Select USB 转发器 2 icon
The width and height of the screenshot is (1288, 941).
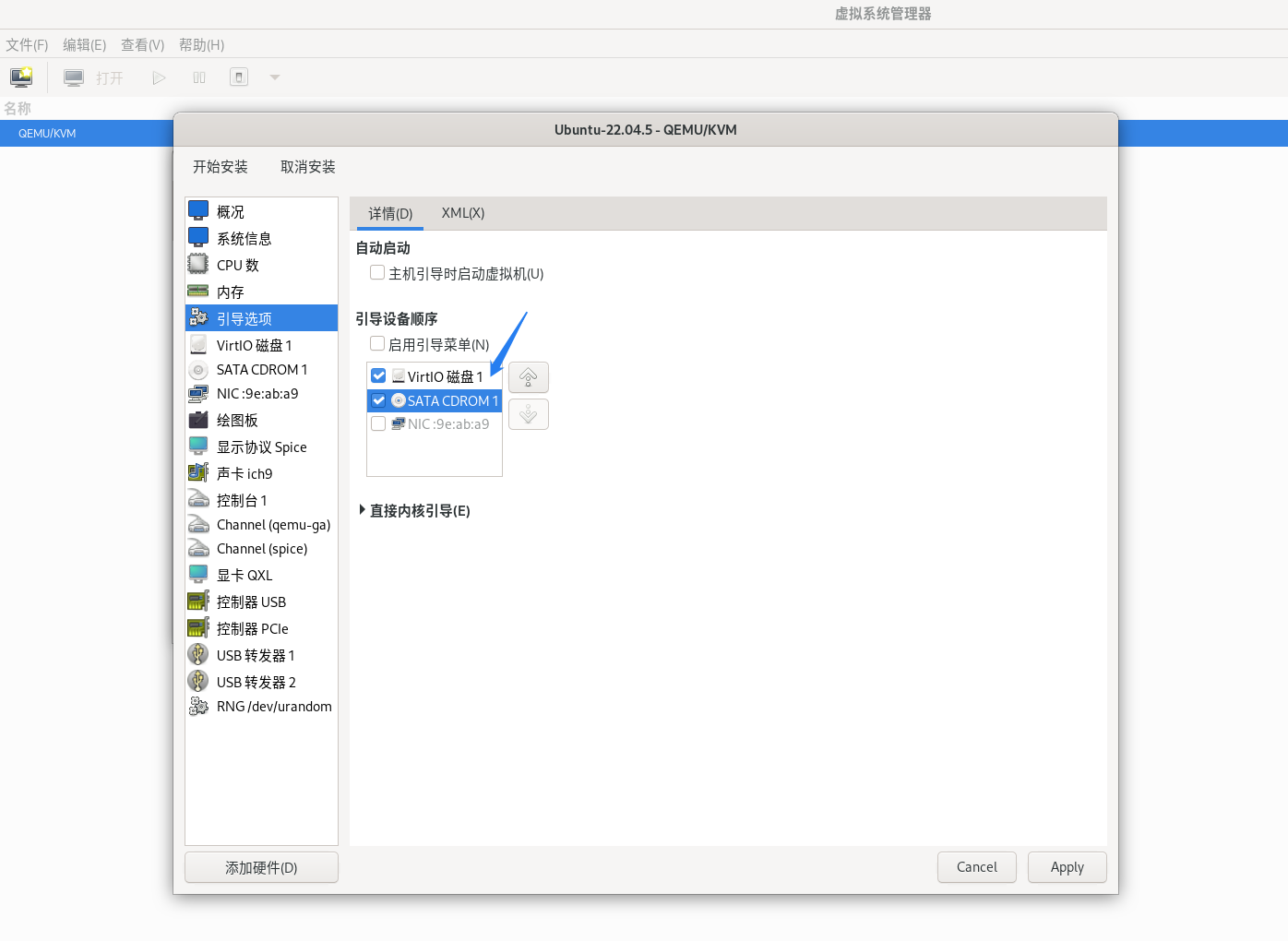[198, 682]
